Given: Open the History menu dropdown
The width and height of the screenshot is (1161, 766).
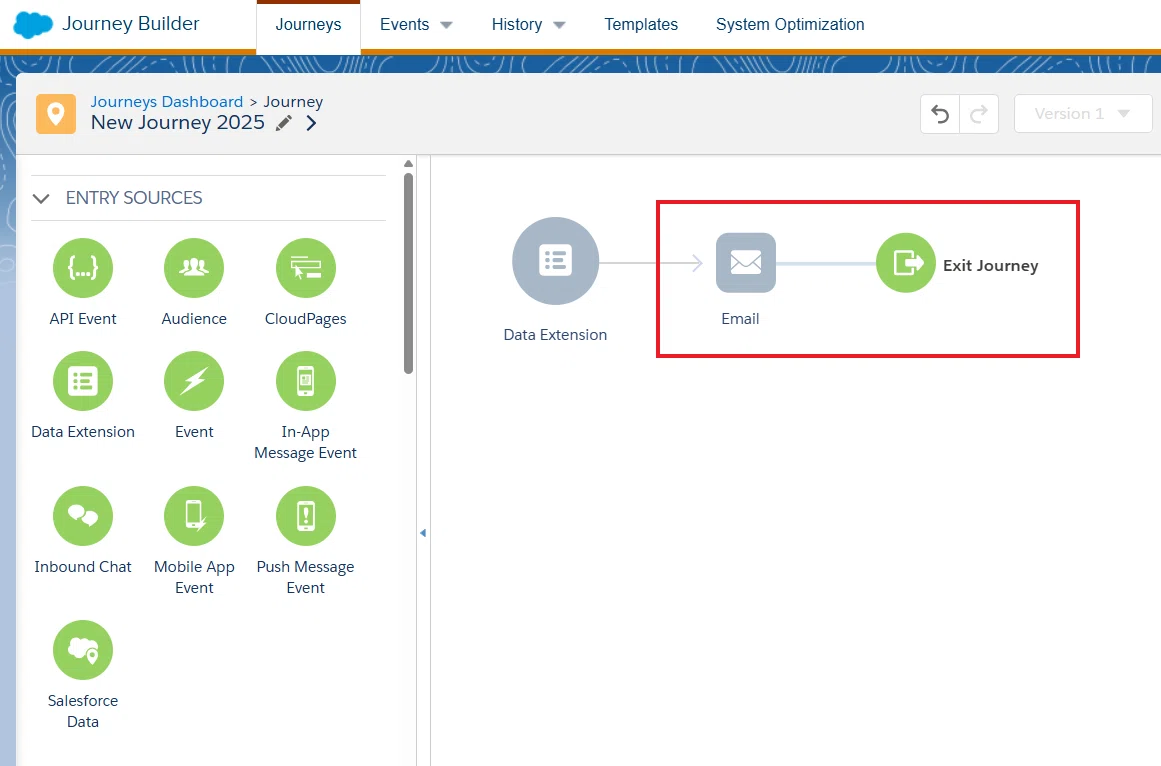Looking at the screenshot, I should [528, 24].
